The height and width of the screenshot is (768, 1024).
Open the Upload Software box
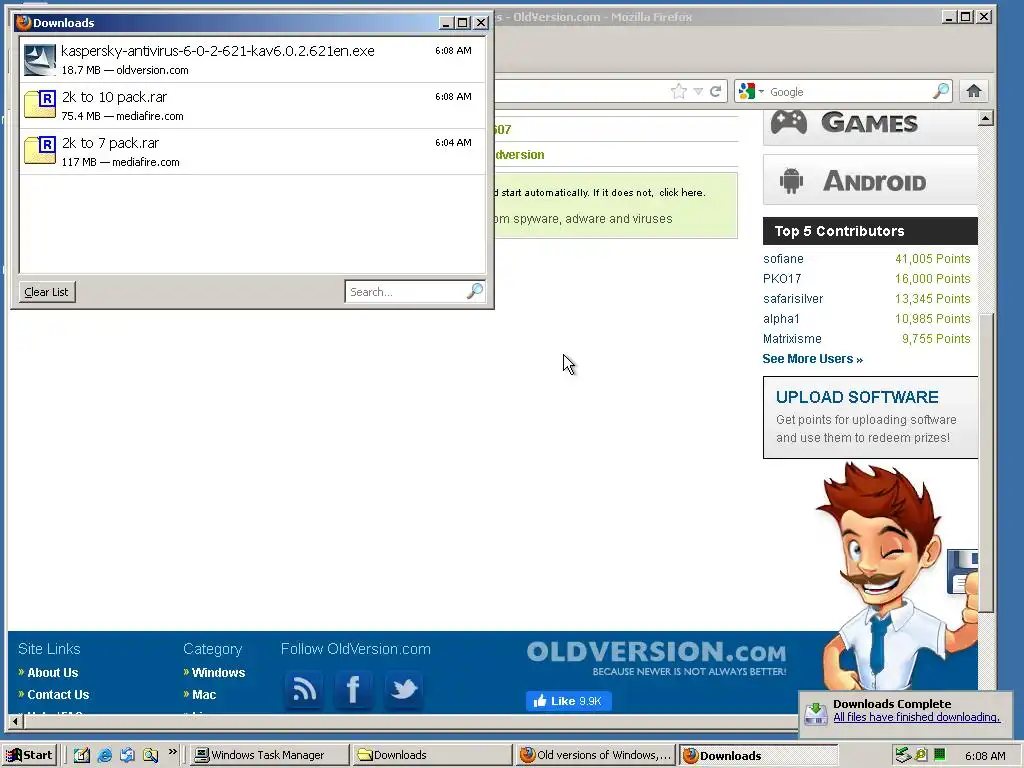870,417
